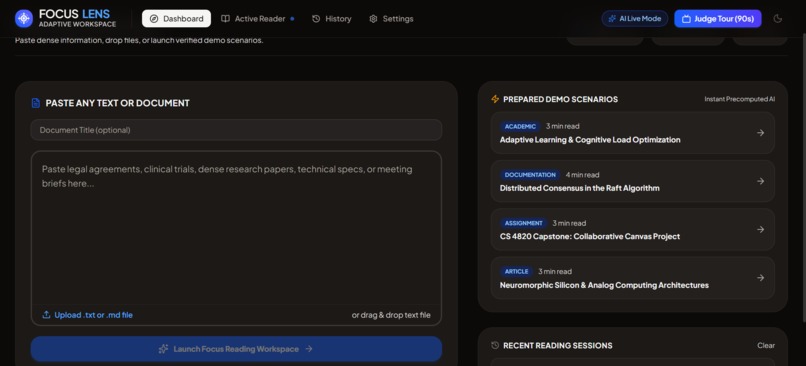Click the upload arrow icon
Image resolution: width=806 pixels, height=366 pixels.
46,315
